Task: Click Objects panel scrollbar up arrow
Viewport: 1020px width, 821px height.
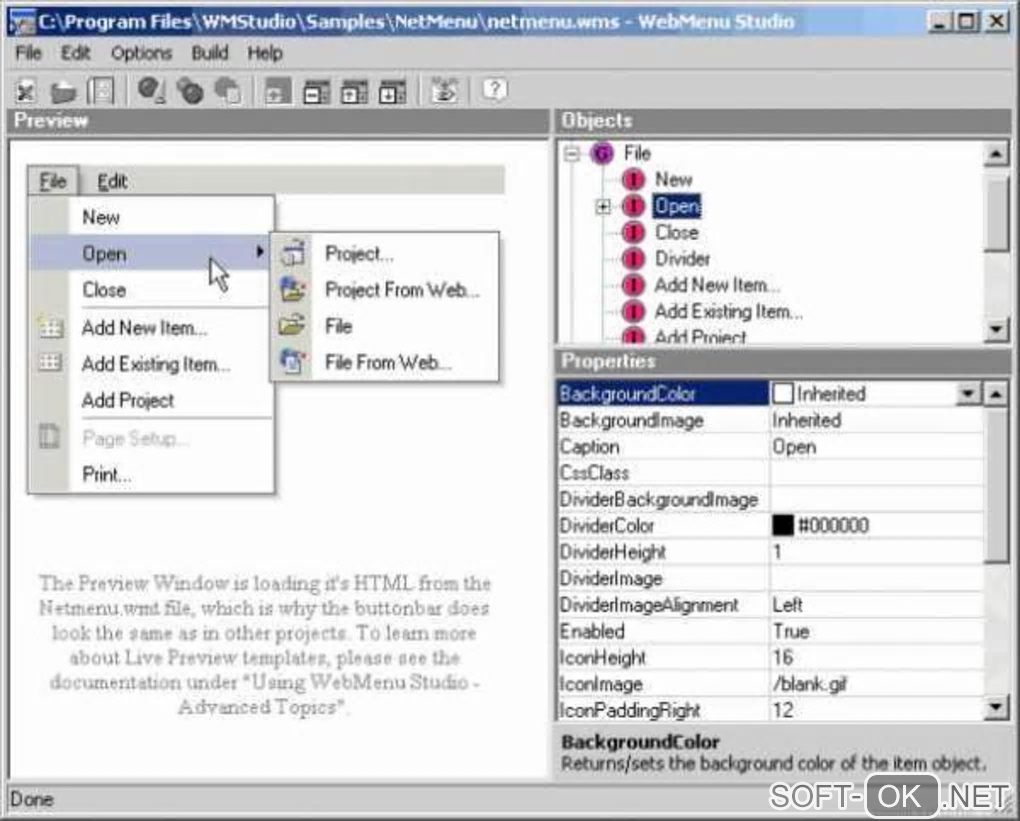Action: (996, 155)
